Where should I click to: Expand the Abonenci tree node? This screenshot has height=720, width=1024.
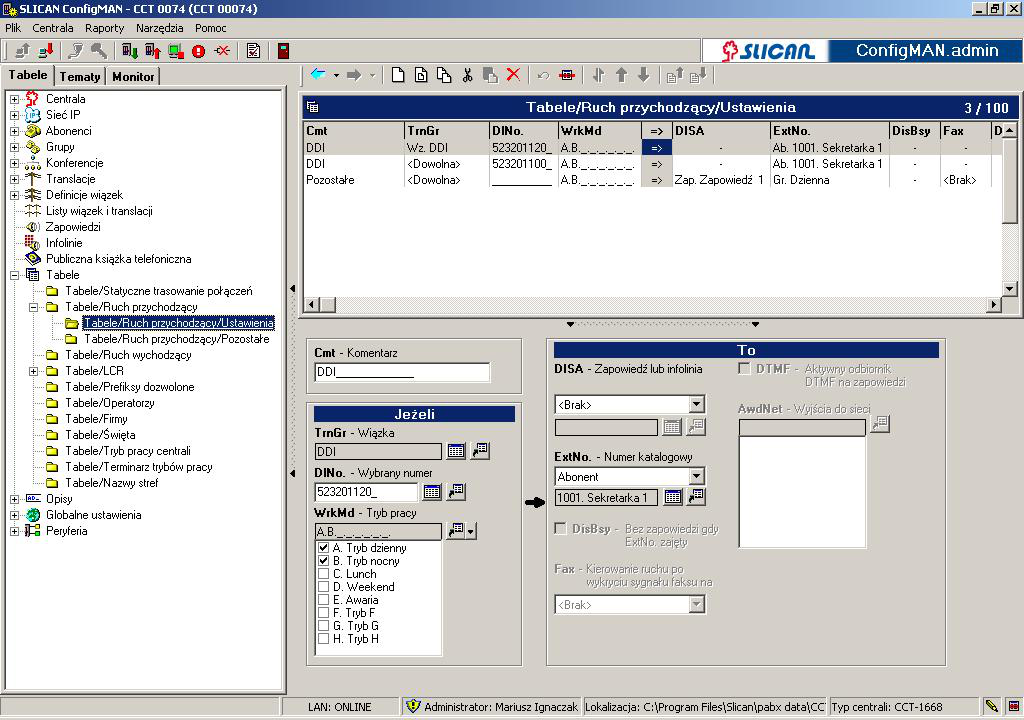[14, 131]
